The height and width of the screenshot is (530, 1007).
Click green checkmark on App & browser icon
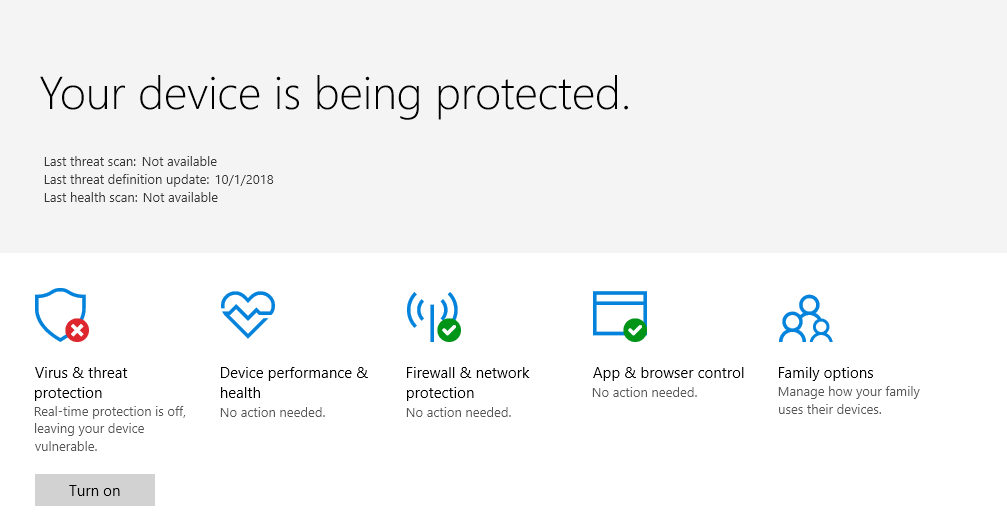[x=635, y=330]
